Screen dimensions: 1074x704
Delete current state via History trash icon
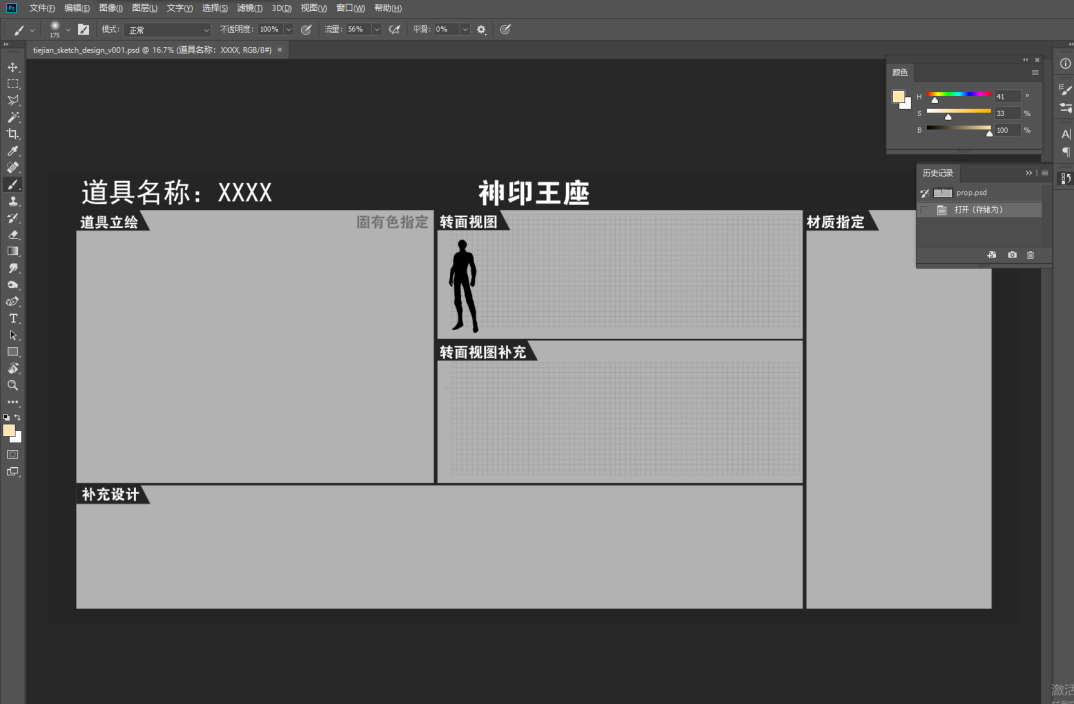point(1030,254)
